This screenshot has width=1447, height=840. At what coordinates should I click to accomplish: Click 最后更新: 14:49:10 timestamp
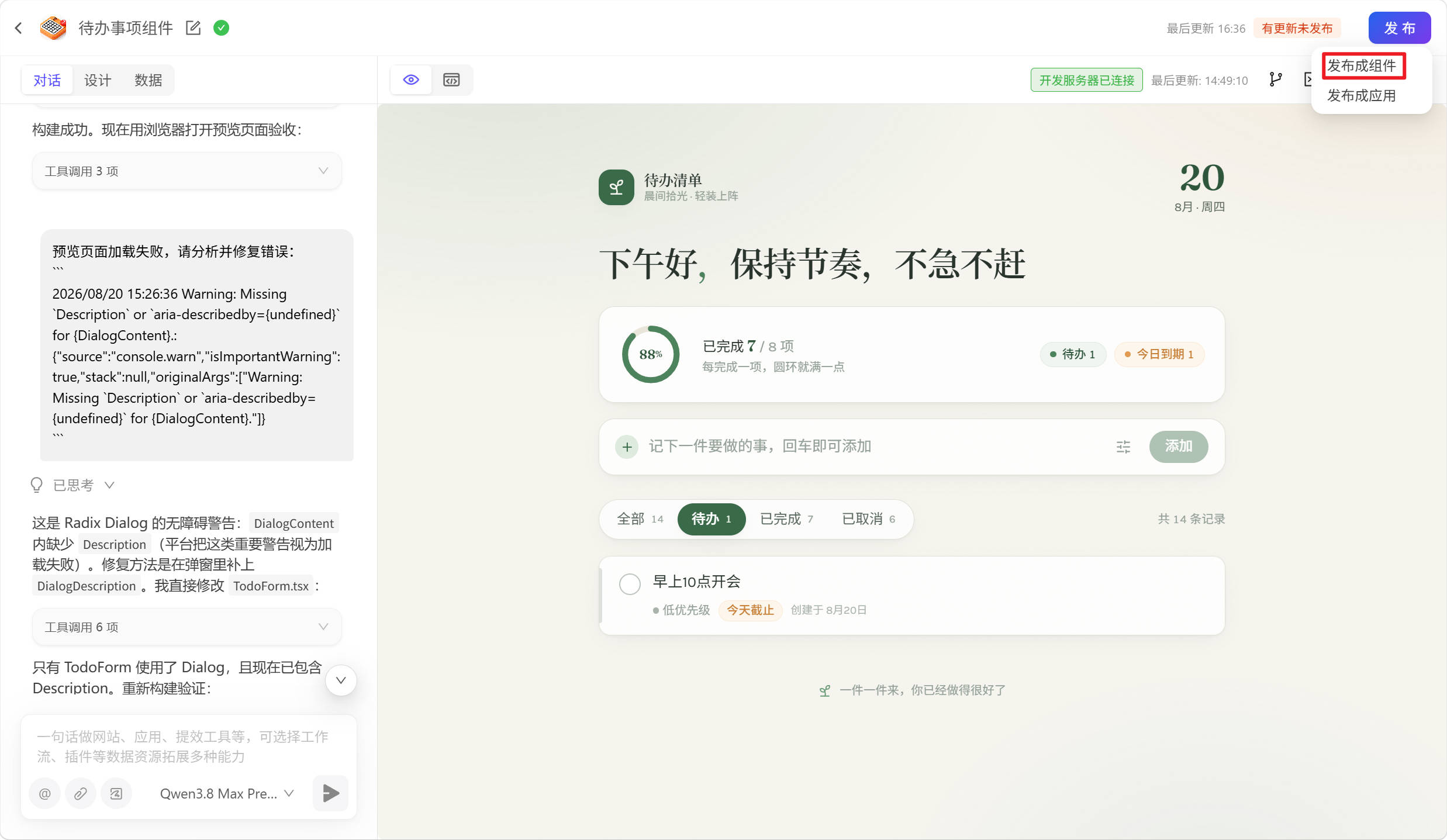[1200, 81]
